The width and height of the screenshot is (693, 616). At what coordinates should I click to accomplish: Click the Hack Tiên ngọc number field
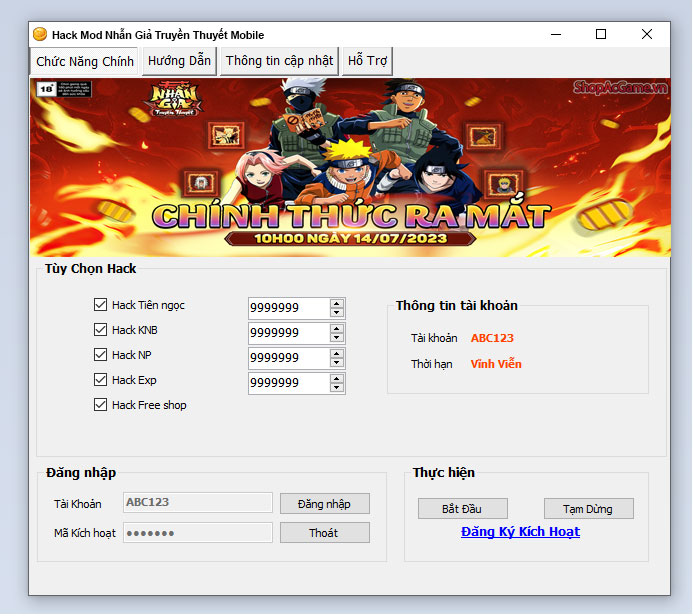[x=289, y=308]
